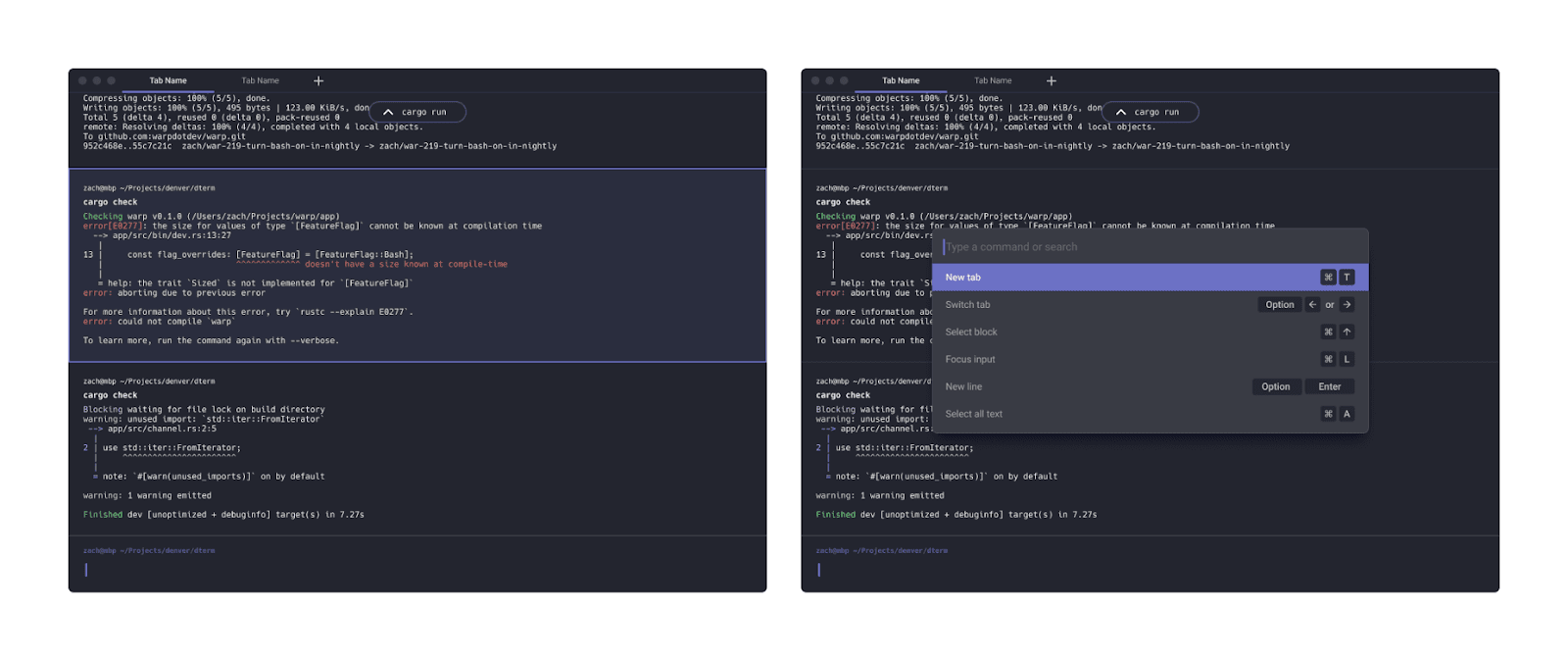Screen dimensions: 1568x661
Task: Switch to the second Tab Name tab in the right window
Action: click(993, 80)
